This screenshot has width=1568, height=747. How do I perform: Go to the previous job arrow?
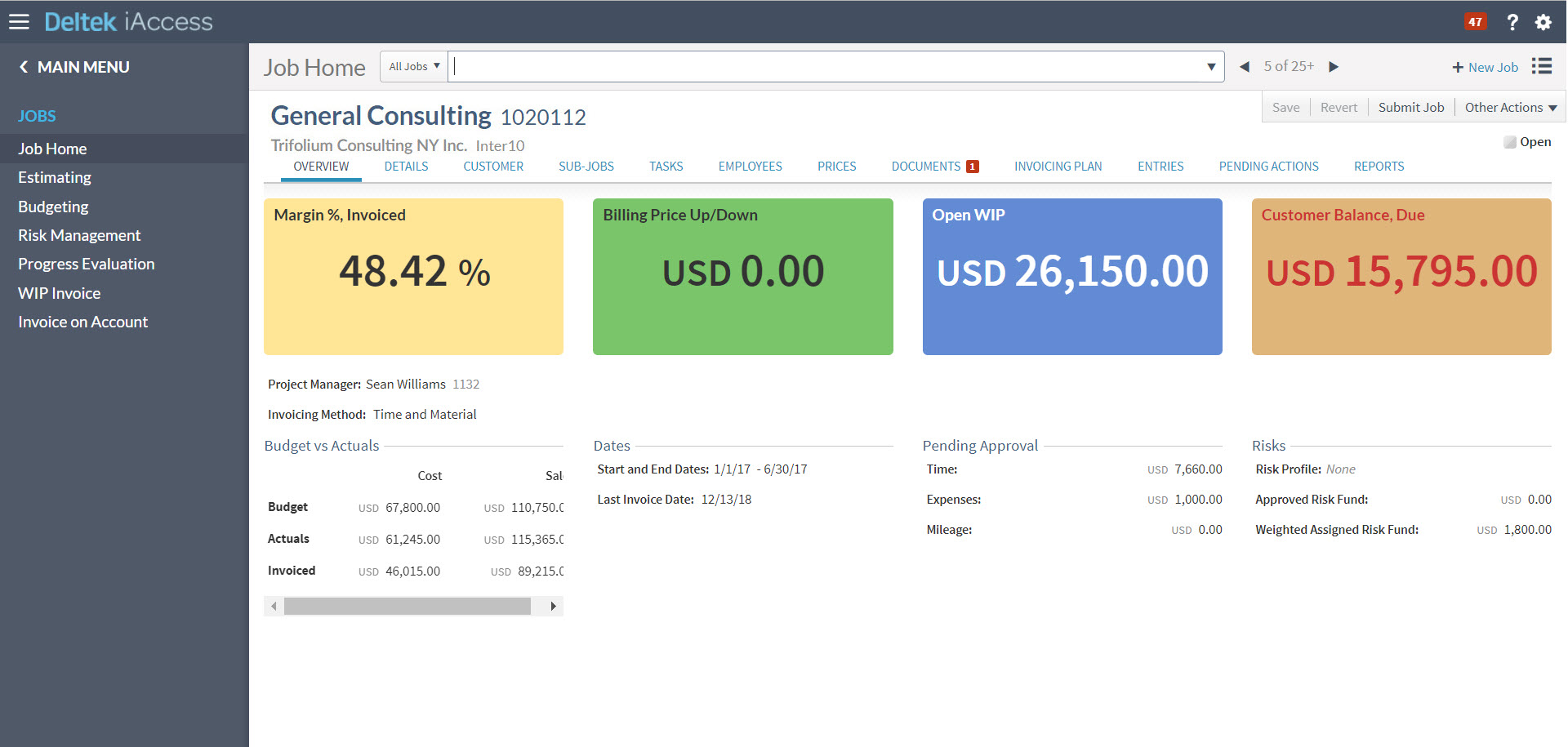[x=1245, y=67]
